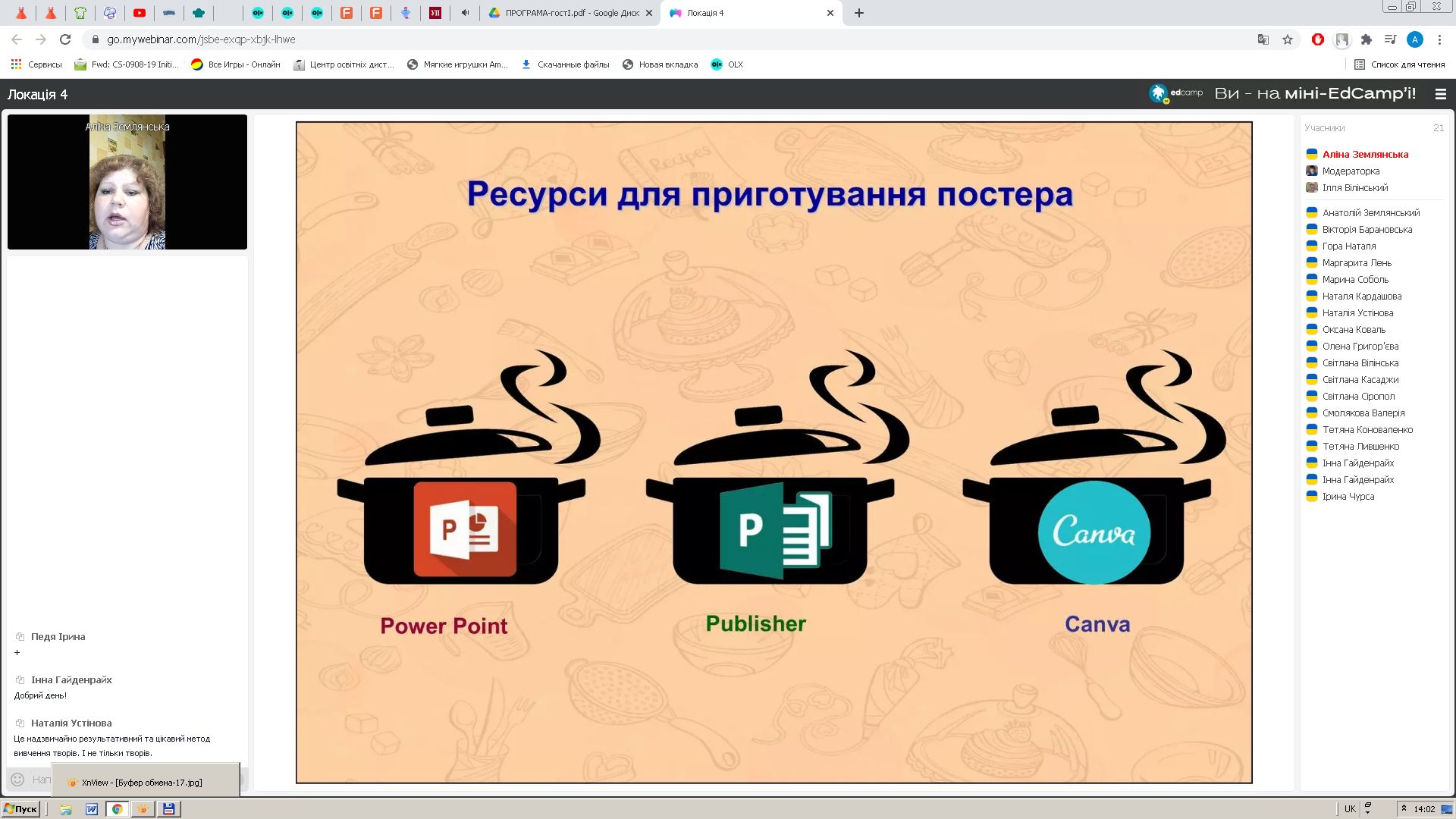
Task: Open the media control playlist icon
Action: (1390, 39)
